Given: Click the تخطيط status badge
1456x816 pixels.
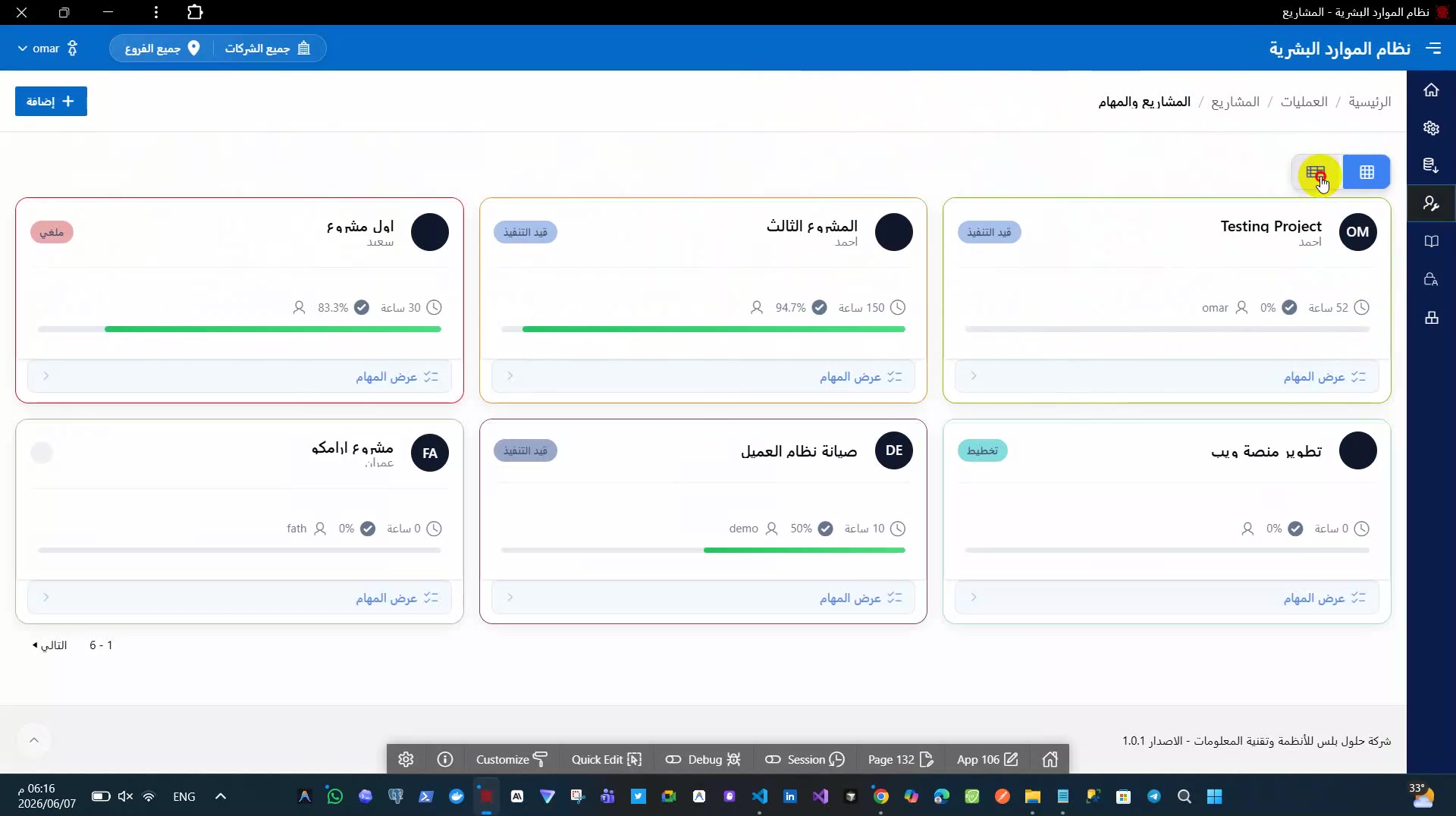Looking at the screenshot, I should tap(982, 450).
